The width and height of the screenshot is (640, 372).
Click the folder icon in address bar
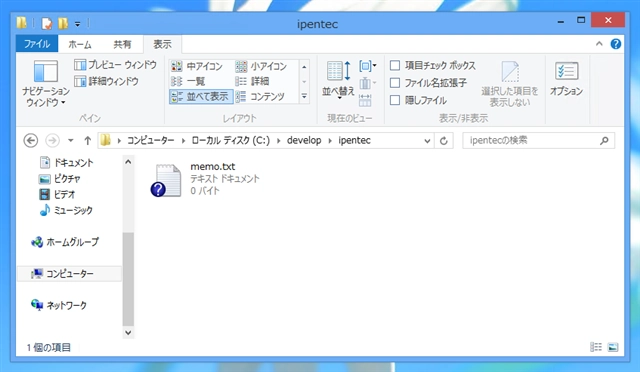106,140
